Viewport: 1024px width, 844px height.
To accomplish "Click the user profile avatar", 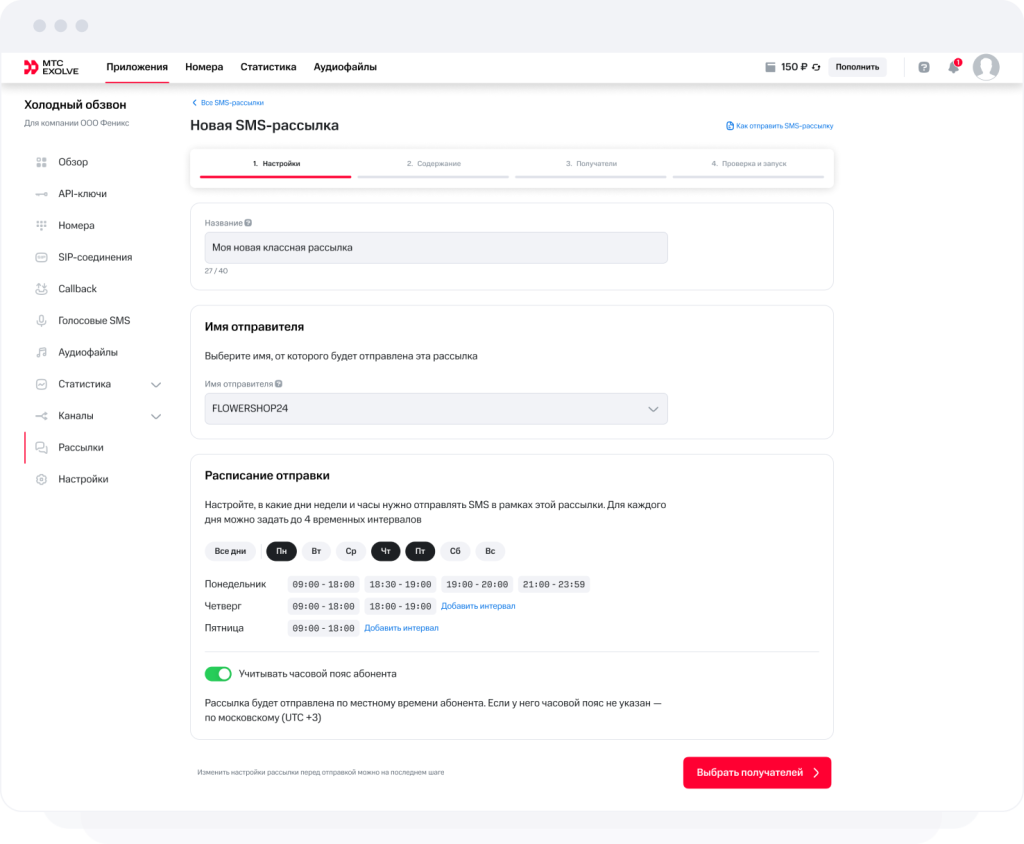I will pos(986,67).
